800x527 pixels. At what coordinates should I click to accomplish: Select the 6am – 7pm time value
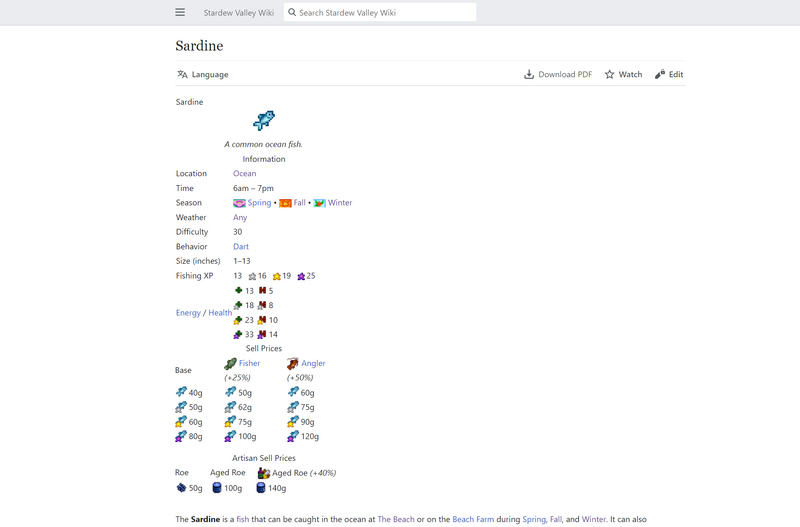click(253, 188)
